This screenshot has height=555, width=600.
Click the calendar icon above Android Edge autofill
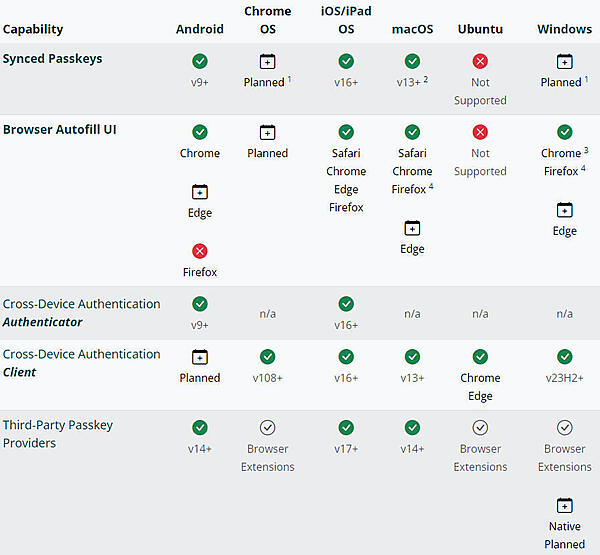click(x=200, y=192)
